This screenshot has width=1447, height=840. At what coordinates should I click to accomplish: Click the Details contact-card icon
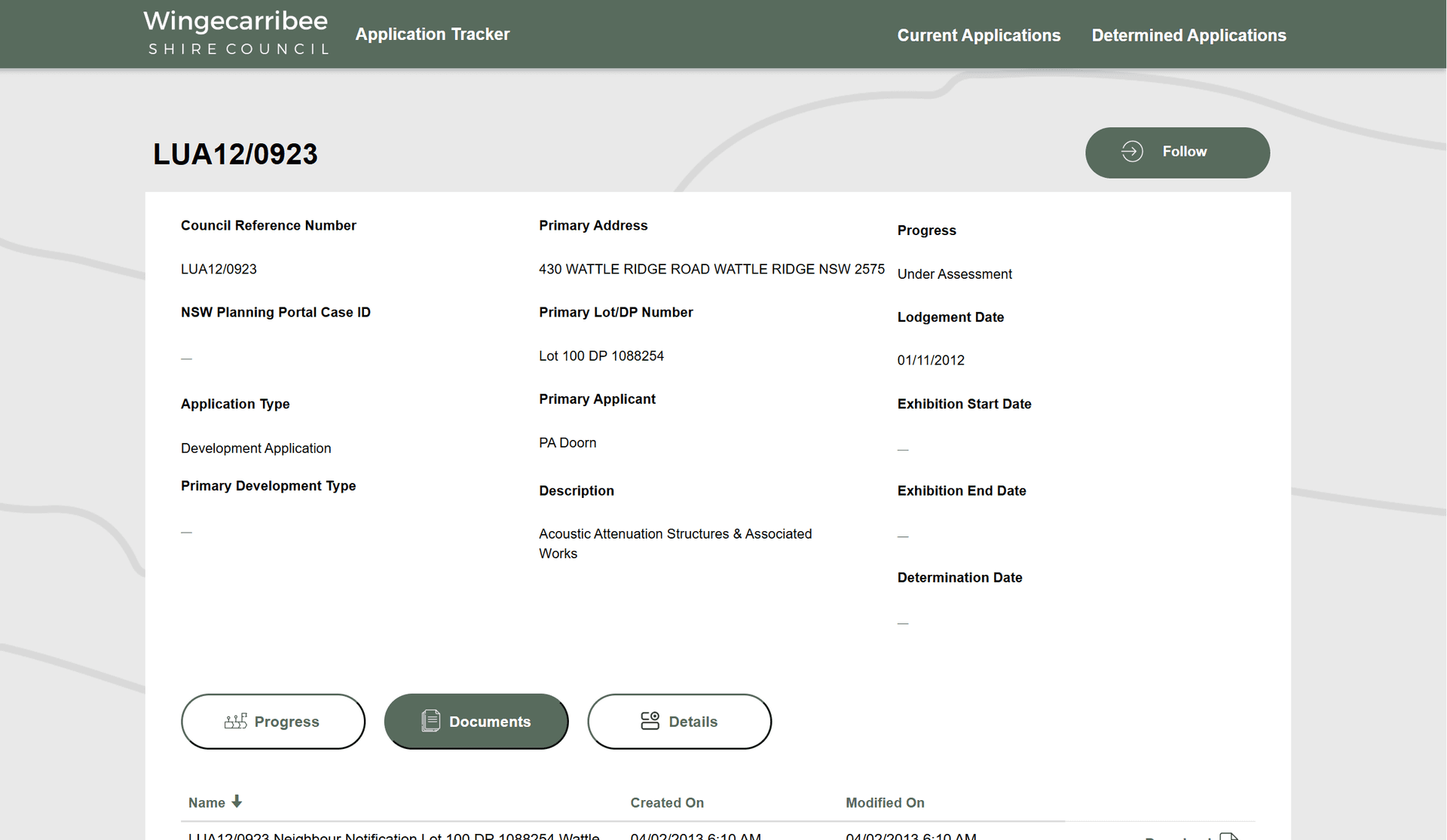pyautogui.click(x=649, y=721)
